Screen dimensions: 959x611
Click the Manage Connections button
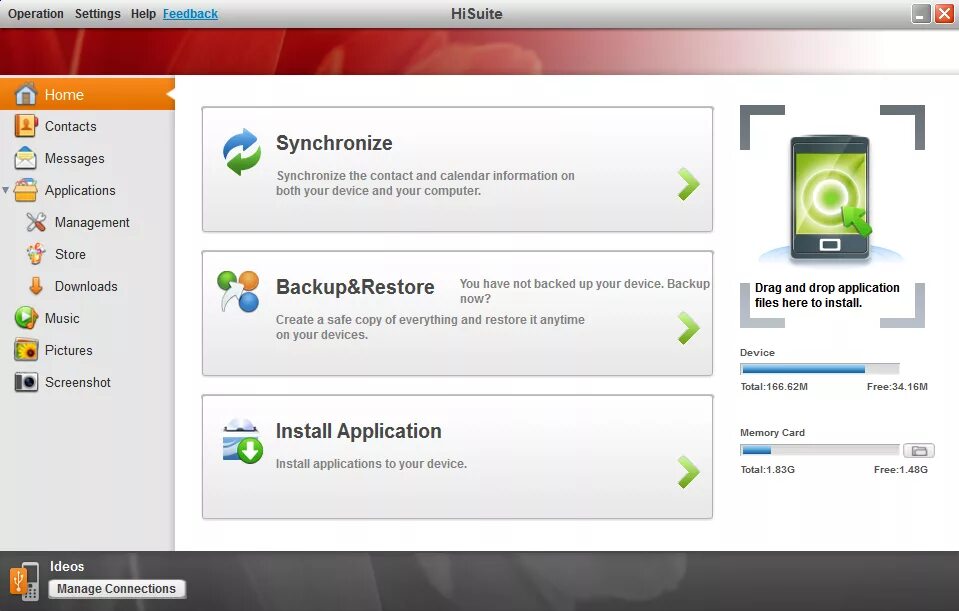[117, 588]
